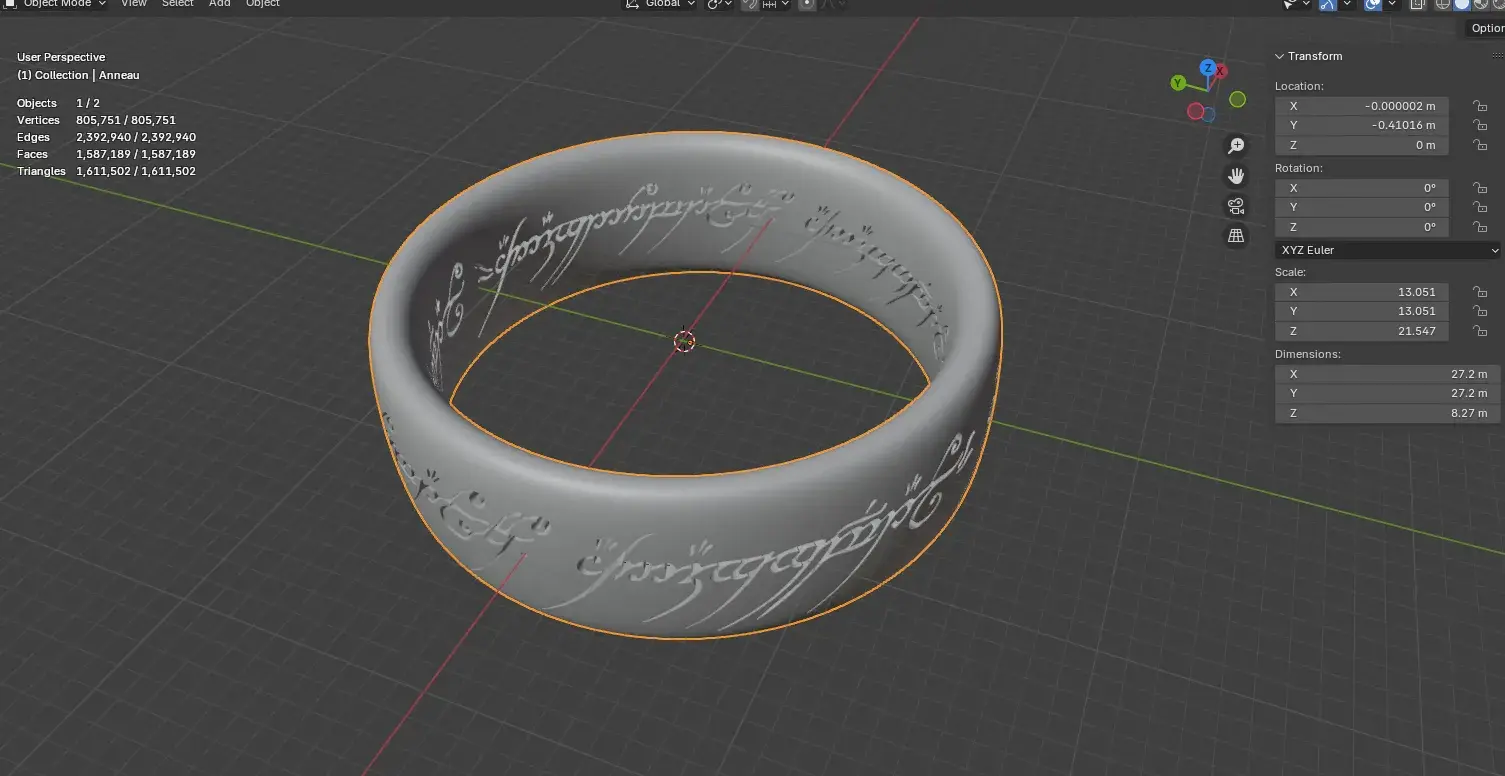Open the Select menu
The width and height of the screenshot is (1505, 776).
coord(178,4)
